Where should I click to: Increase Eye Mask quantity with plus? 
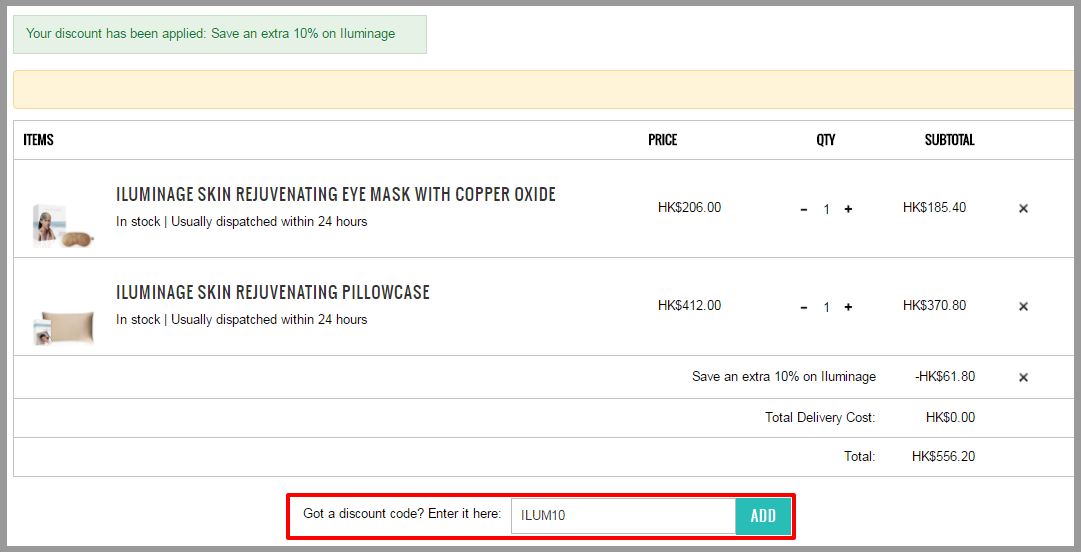(x=848, y=209)
